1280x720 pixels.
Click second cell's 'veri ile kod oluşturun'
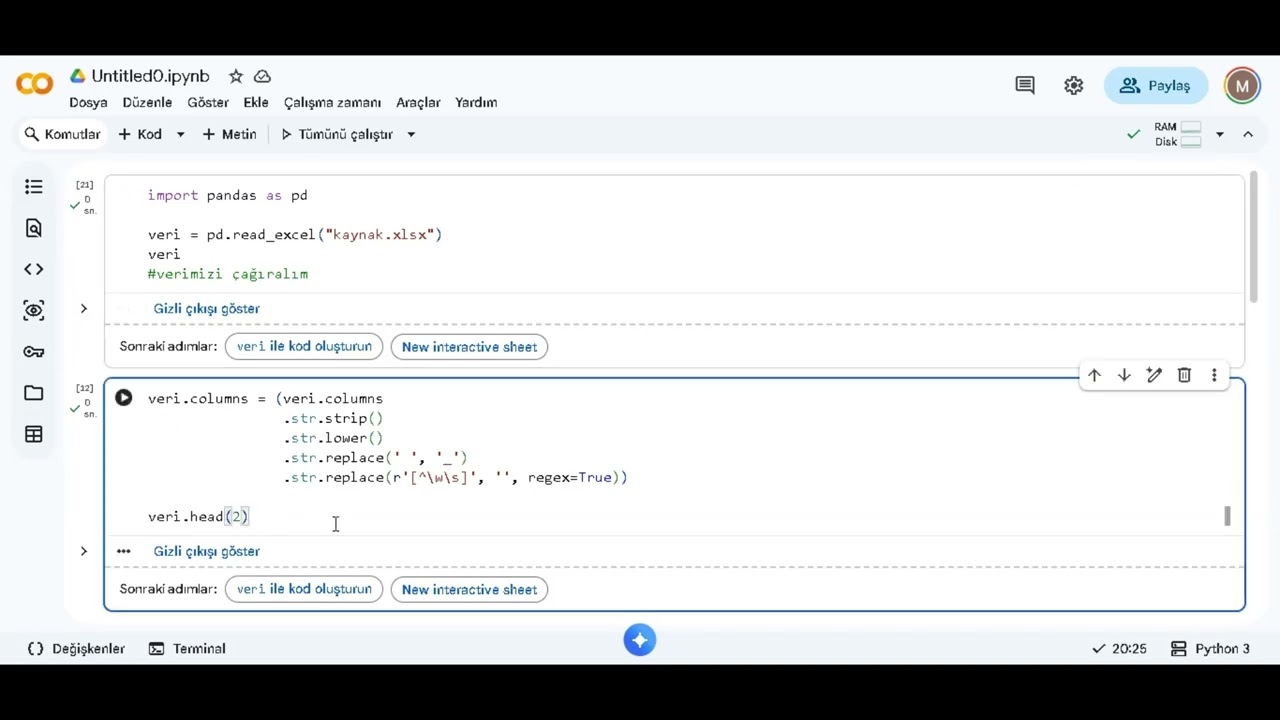click(x=304, y=589)
